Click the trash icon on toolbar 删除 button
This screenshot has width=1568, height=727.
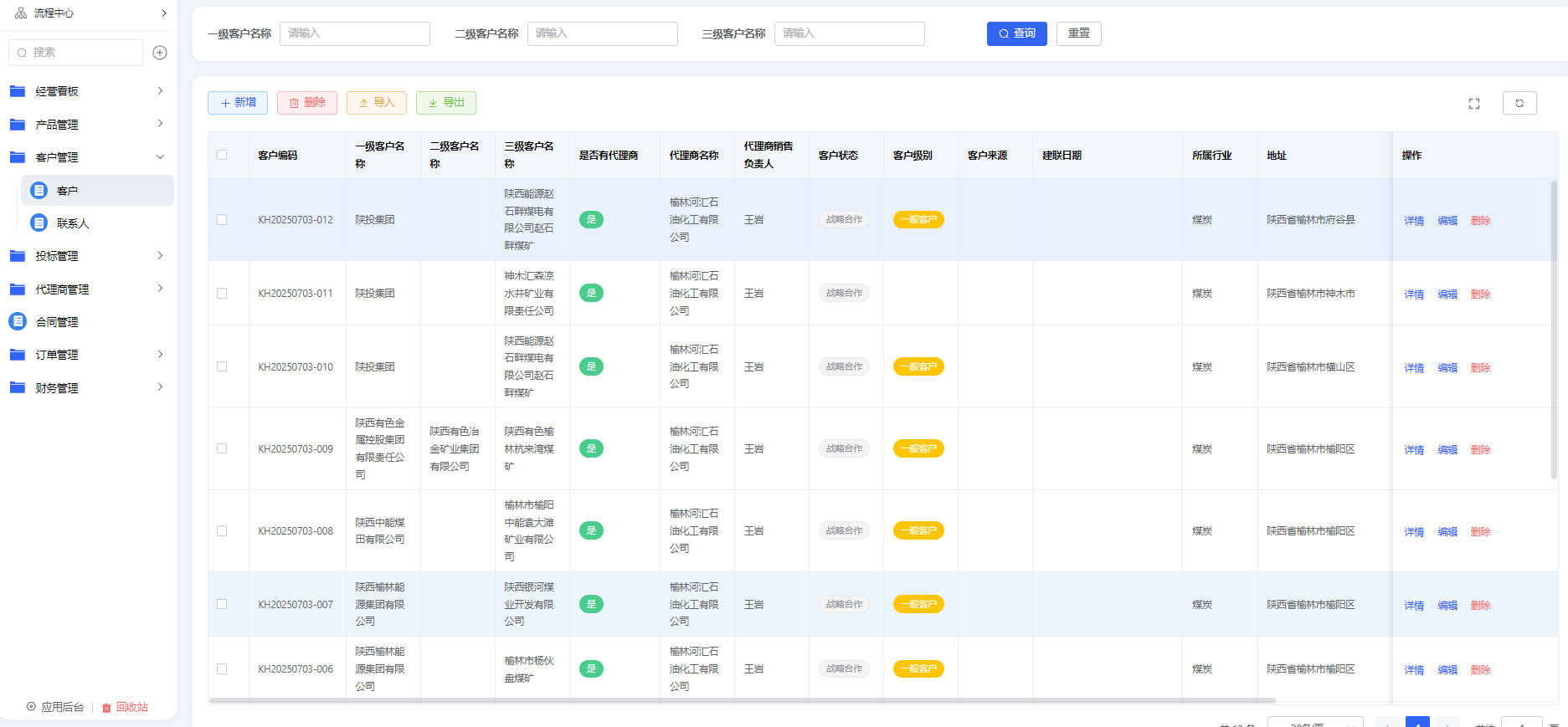tap(294, 103)
